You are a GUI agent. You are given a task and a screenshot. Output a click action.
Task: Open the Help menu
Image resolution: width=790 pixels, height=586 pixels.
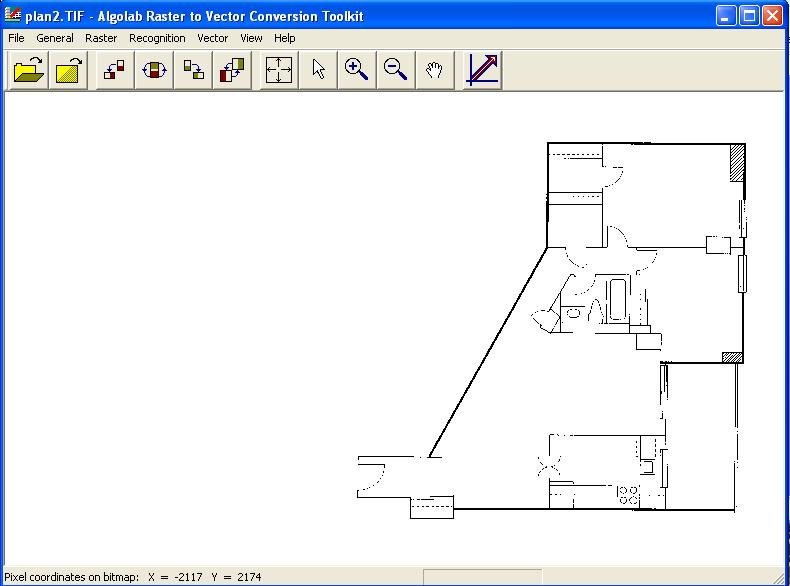[x=285, y=38]
